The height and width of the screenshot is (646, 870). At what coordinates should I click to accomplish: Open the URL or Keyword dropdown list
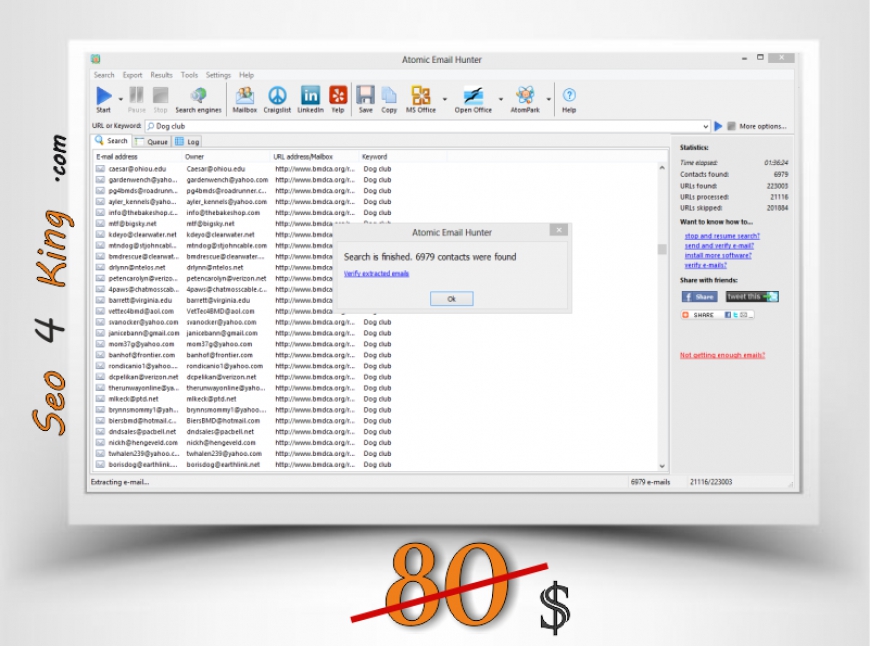click(705, 126)
